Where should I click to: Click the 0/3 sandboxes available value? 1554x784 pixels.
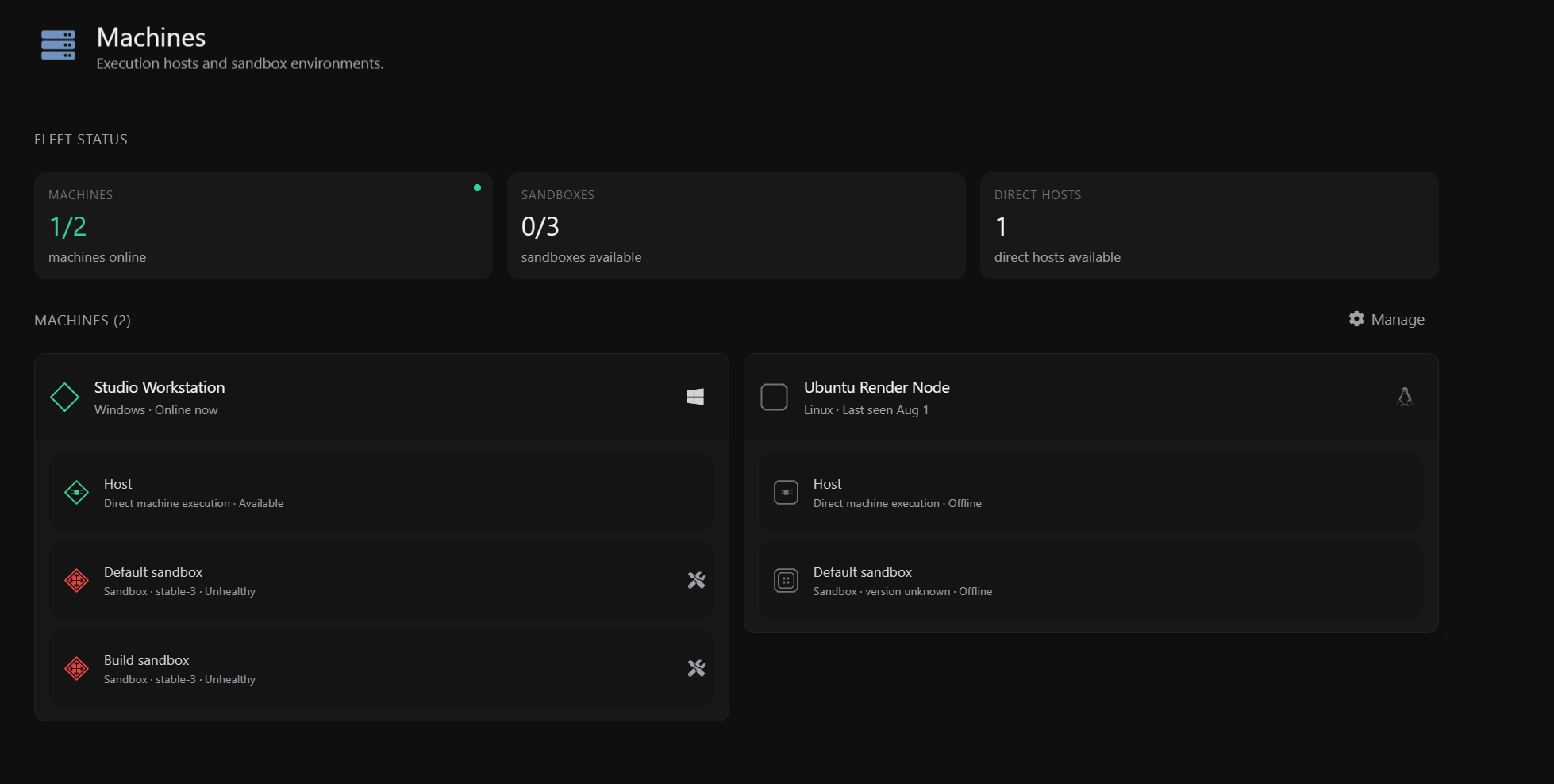pyautogui.click(x=540, y=227)
